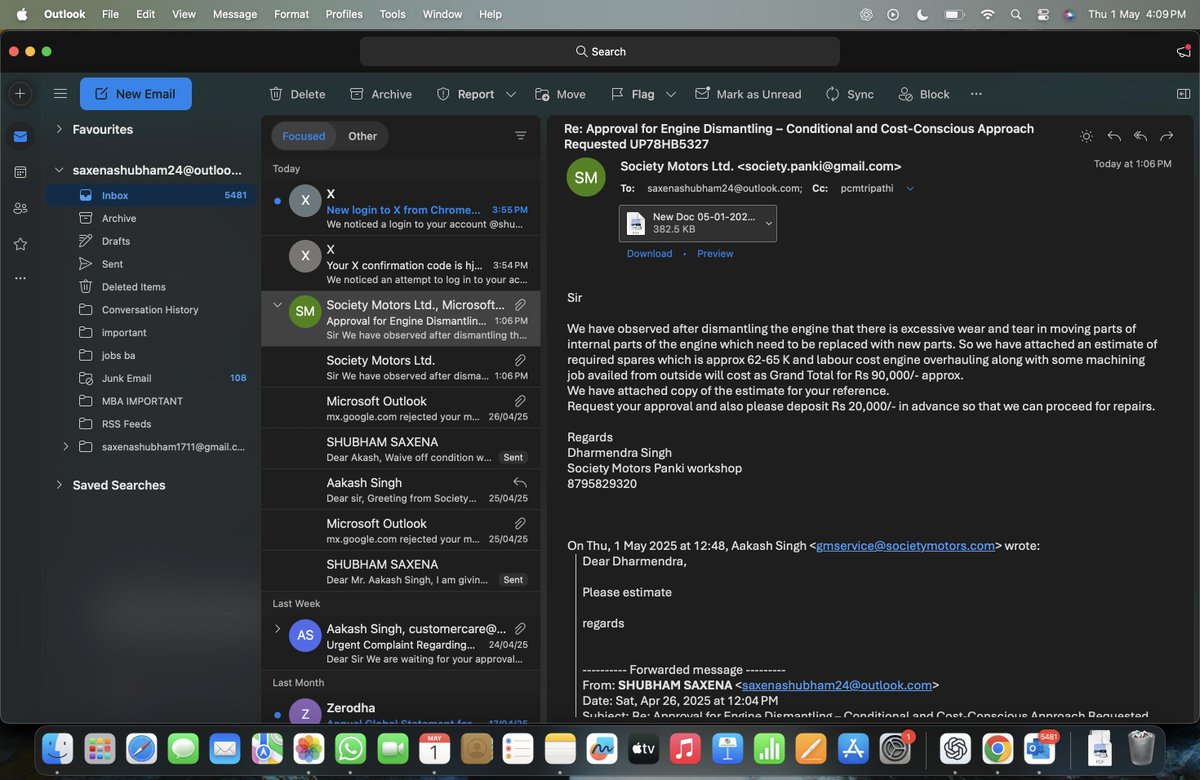Viewport: 1200px width, 780px height.
Task: Open the Calendar view icon in rail
Action: [20, 172]
